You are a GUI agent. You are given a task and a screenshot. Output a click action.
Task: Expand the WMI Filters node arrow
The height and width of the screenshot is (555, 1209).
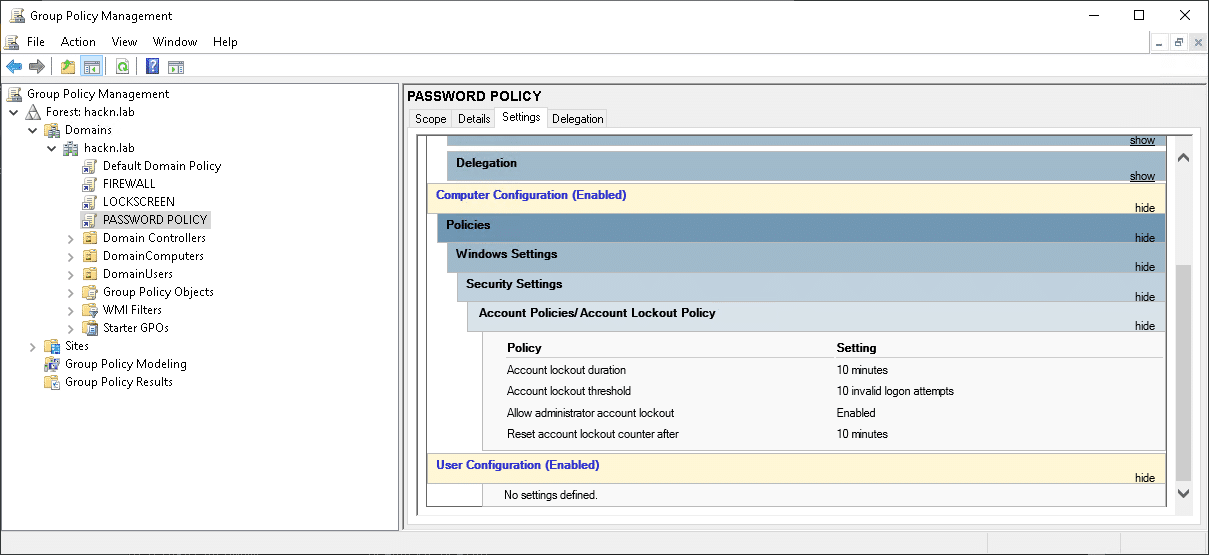pyautogui.click(x=71, y=310)
